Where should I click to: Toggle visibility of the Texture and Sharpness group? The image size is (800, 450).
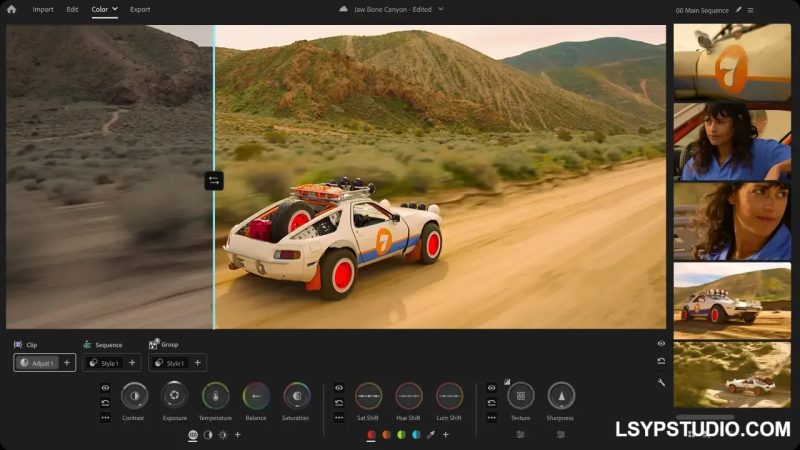(491, 388)
